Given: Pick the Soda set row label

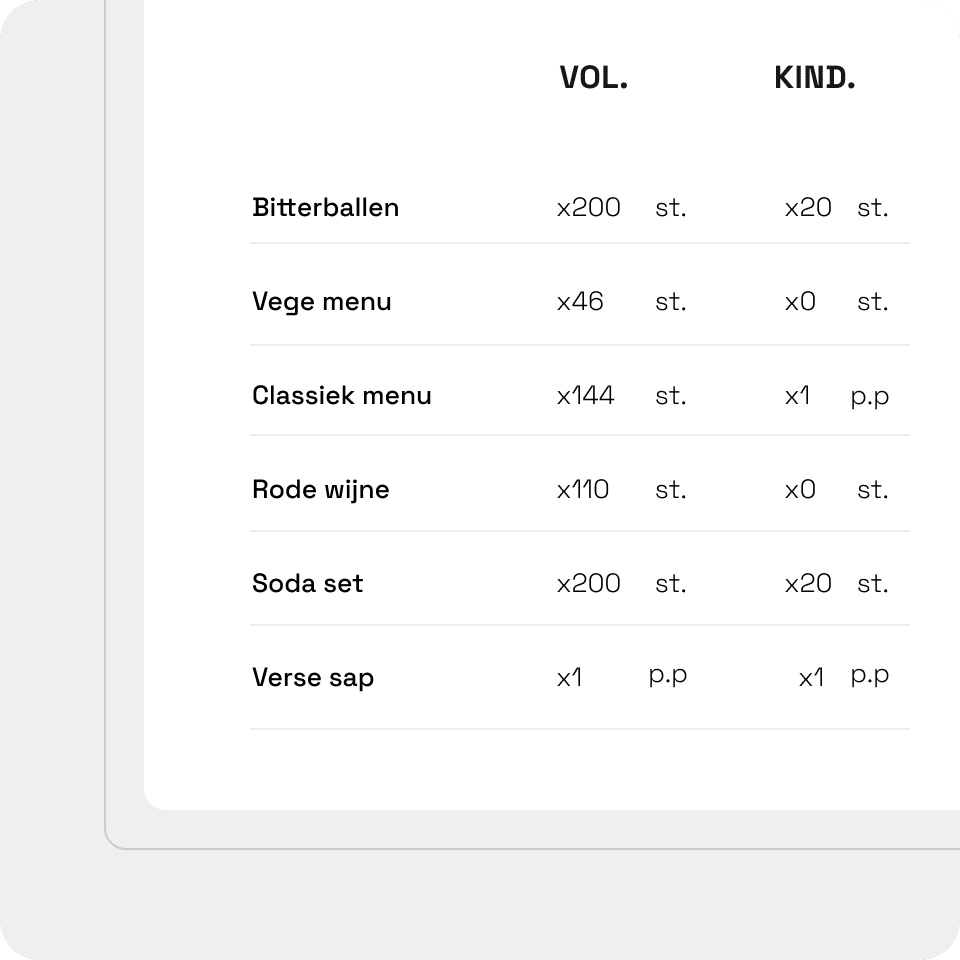Looking at the screenshot, I should [307, 583].
